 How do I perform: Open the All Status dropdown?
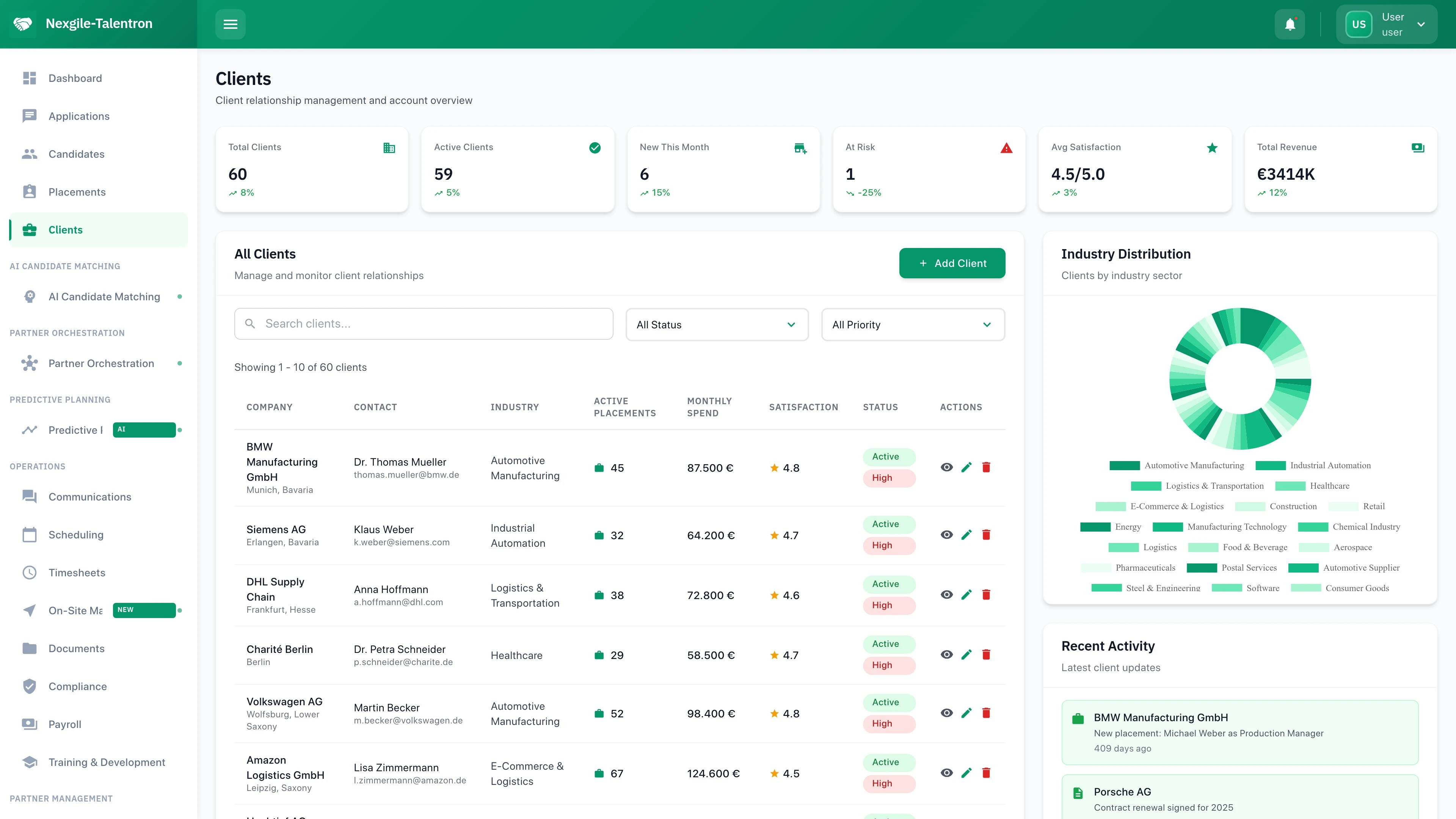click(x=717, y=325)
